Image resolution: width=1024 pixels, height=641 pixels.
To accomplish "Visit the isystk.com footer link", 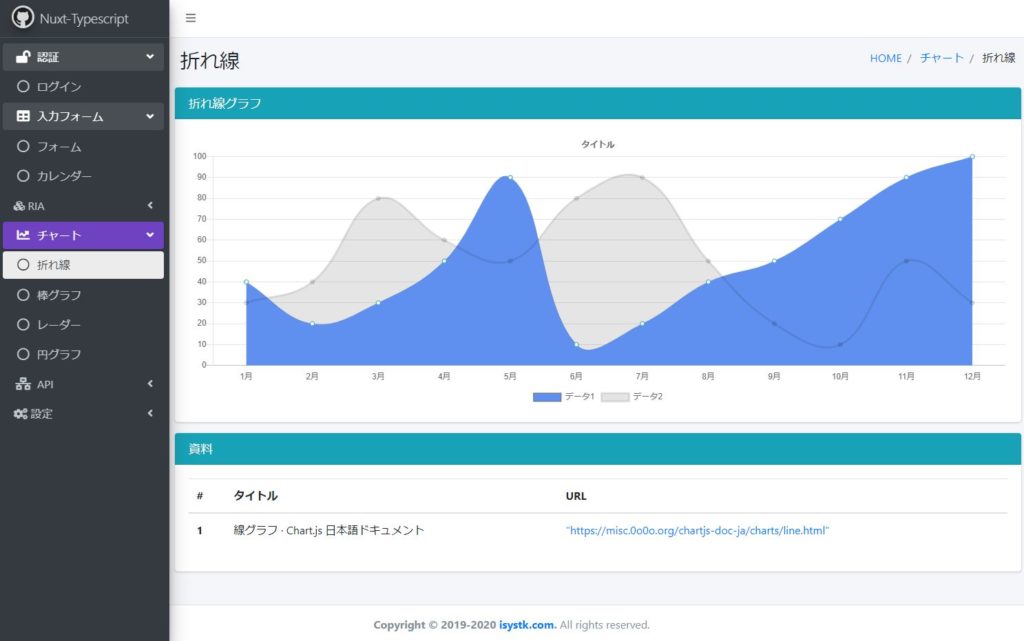I will click(x=528, y=625).
